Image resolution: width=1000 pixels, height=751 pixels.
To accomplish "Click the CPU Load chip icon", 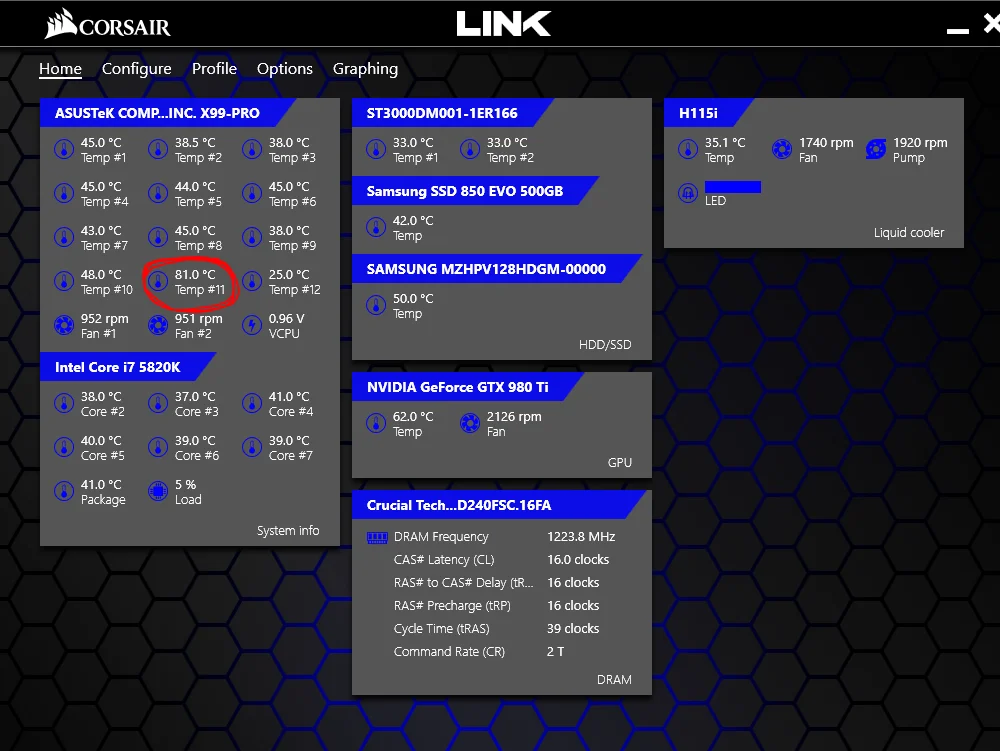I will (158, 492).
